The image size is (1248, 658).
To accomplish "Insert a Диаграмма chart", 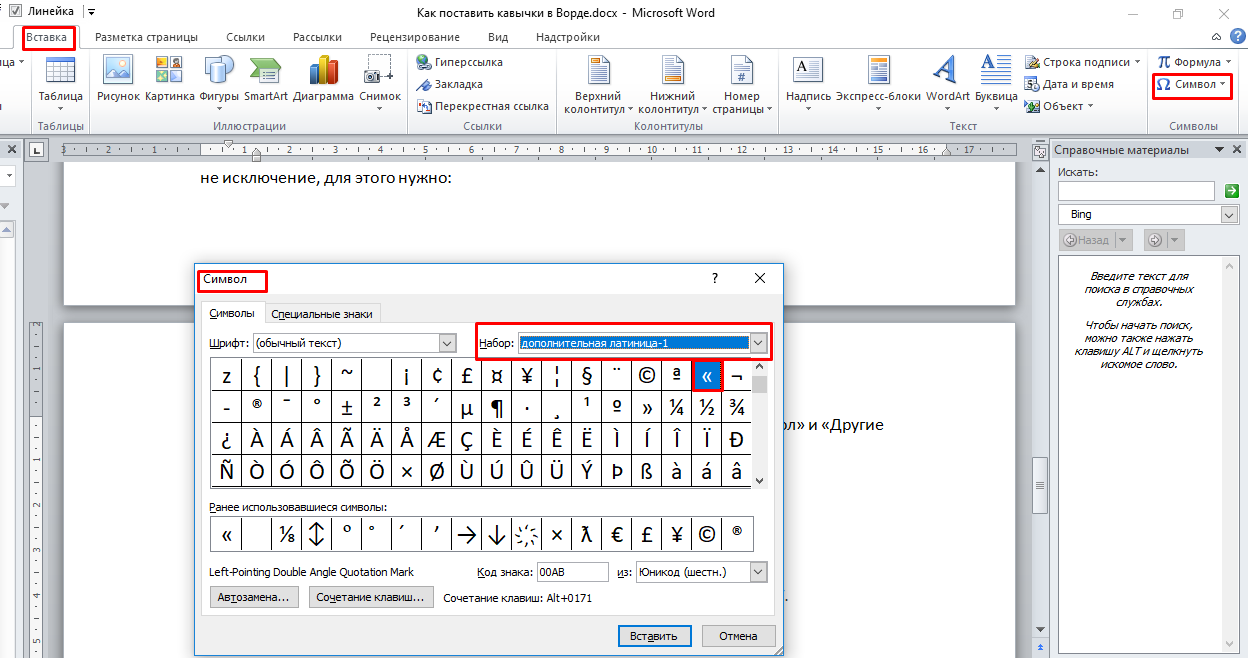I will 323,79.
